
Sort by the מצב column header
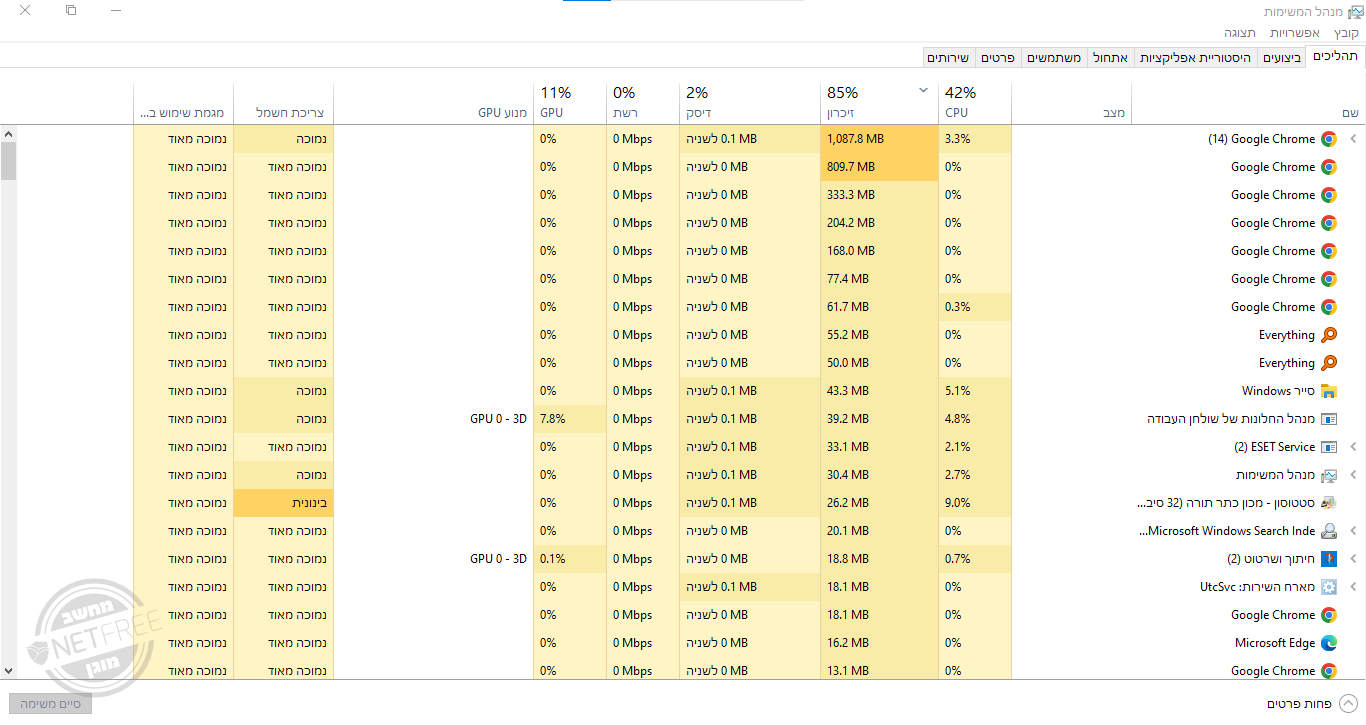coord(1071,102)
